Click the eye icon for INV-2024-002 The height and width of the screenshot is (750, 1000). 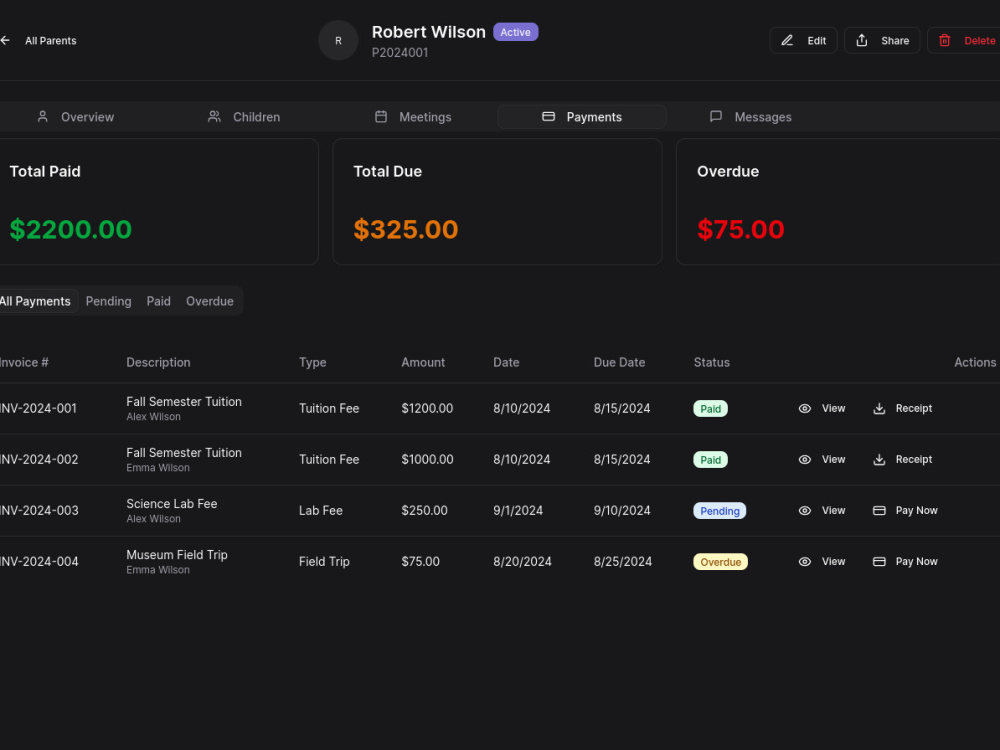coord(805,460)
